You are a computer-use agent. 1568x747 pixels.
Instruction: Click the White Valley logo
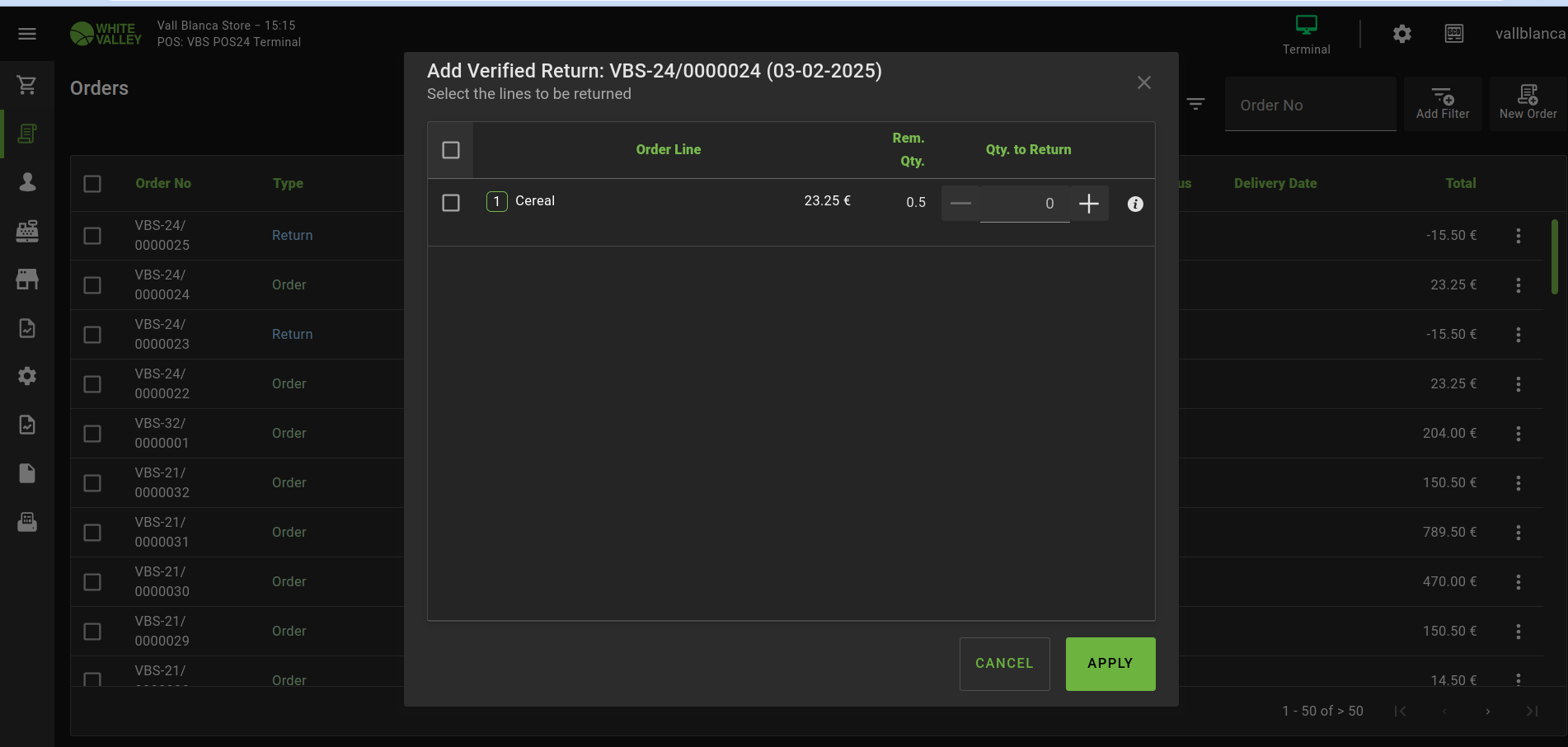(106, 34)
